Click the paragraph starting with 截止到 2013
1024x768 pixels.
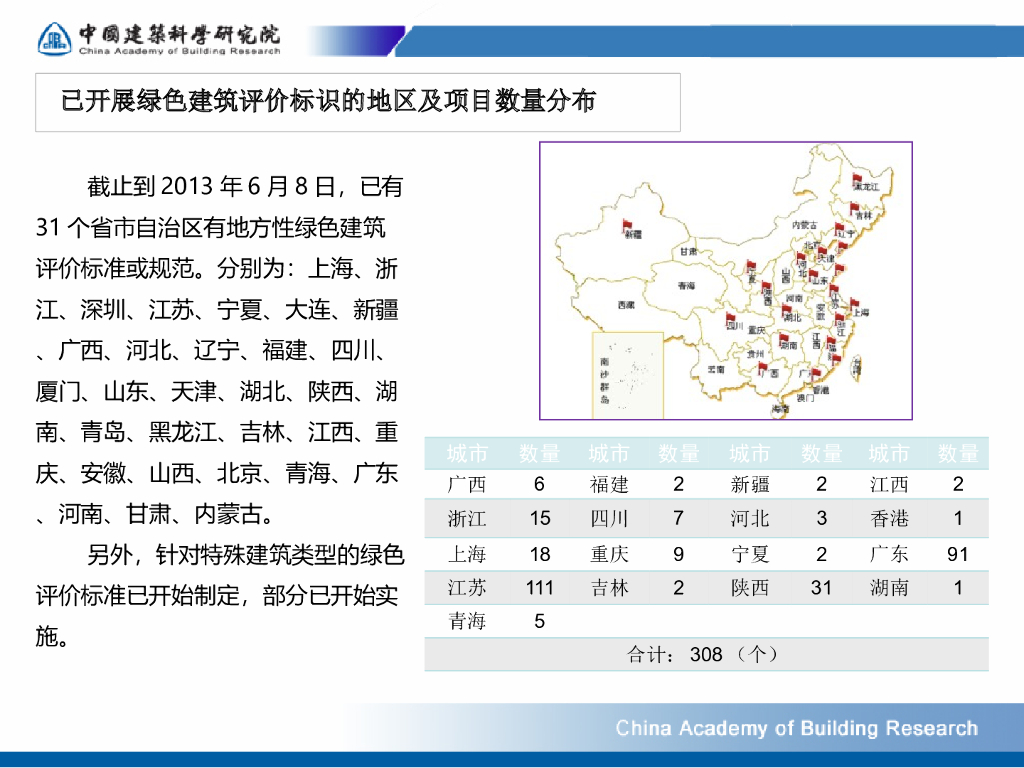[220, 350]
